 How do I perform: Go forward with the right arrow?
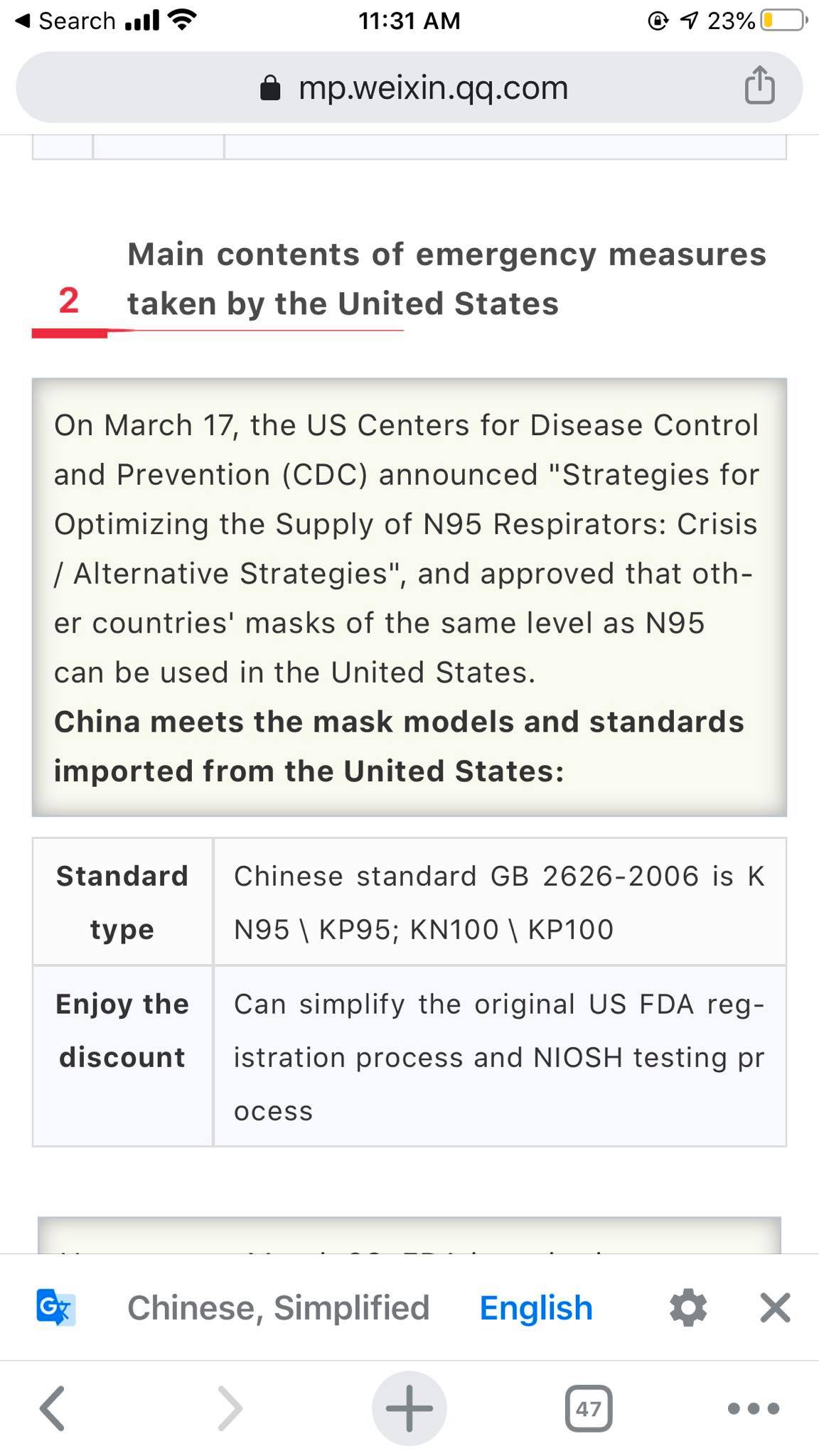[229, 1408]
